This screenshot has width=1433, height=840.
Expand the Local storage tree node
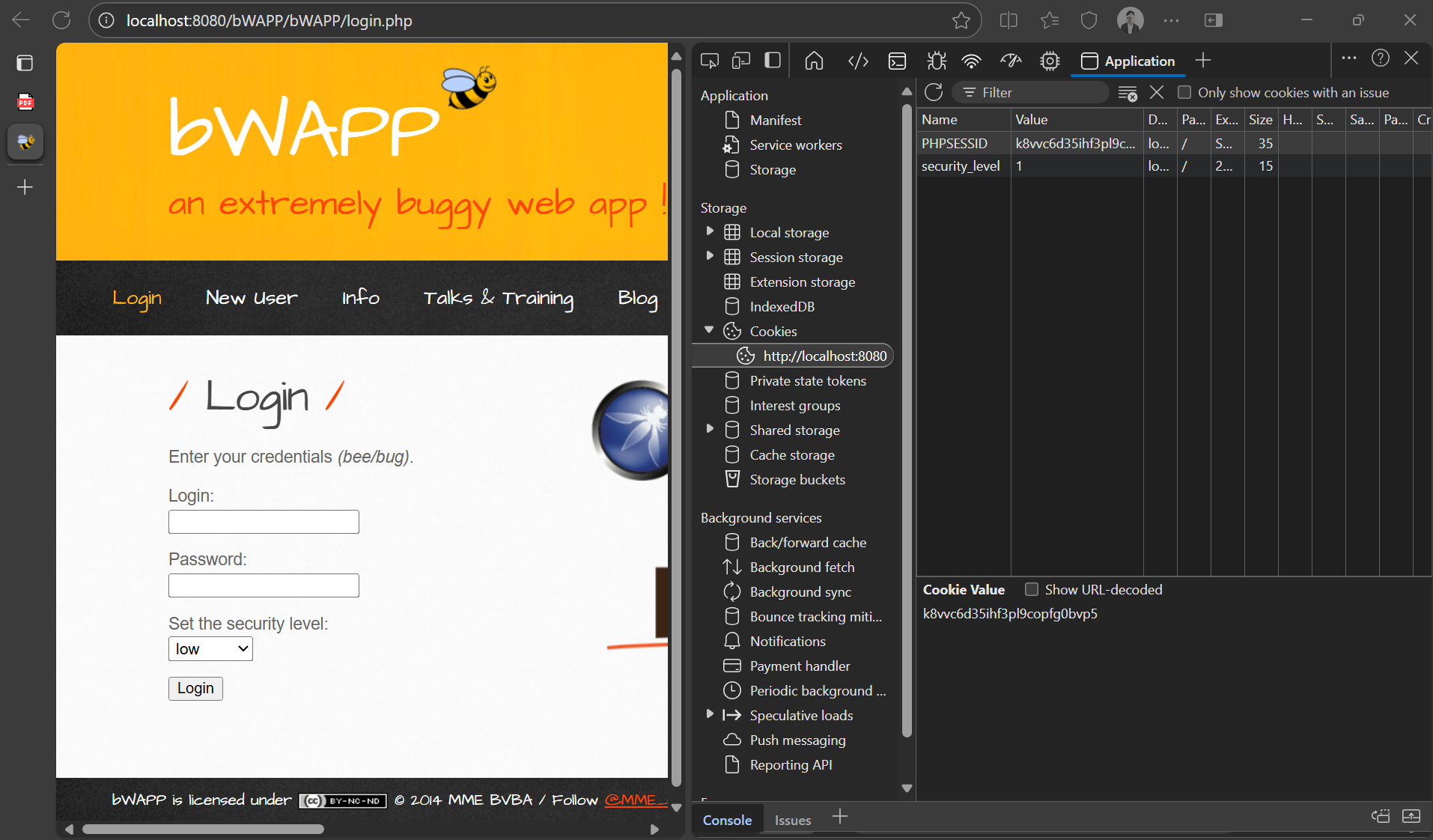[710, 232]
